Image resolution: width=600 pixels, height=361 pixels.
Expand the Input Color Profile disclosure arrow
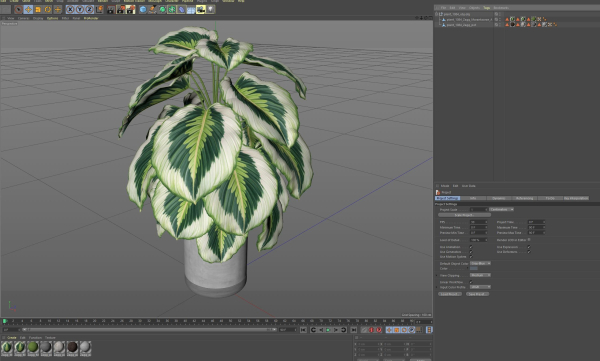(437, 287)
